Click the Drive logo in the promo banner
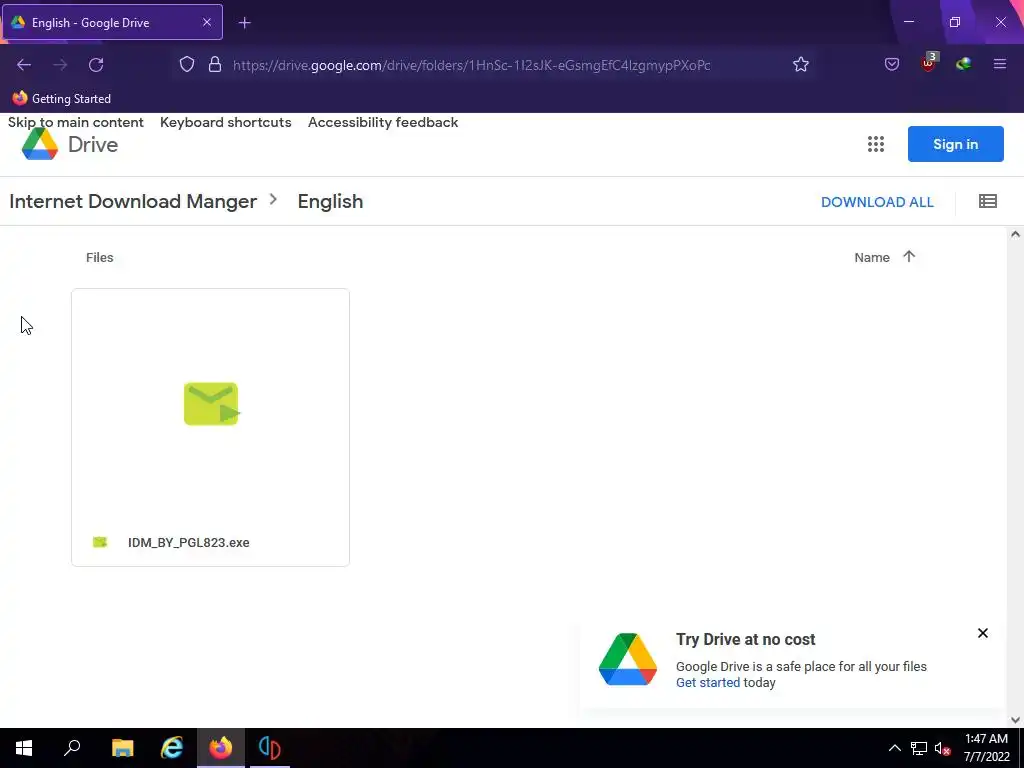The height and width of the screenshot is (768, 1024). pyautogui.click(x=628, y=659)
